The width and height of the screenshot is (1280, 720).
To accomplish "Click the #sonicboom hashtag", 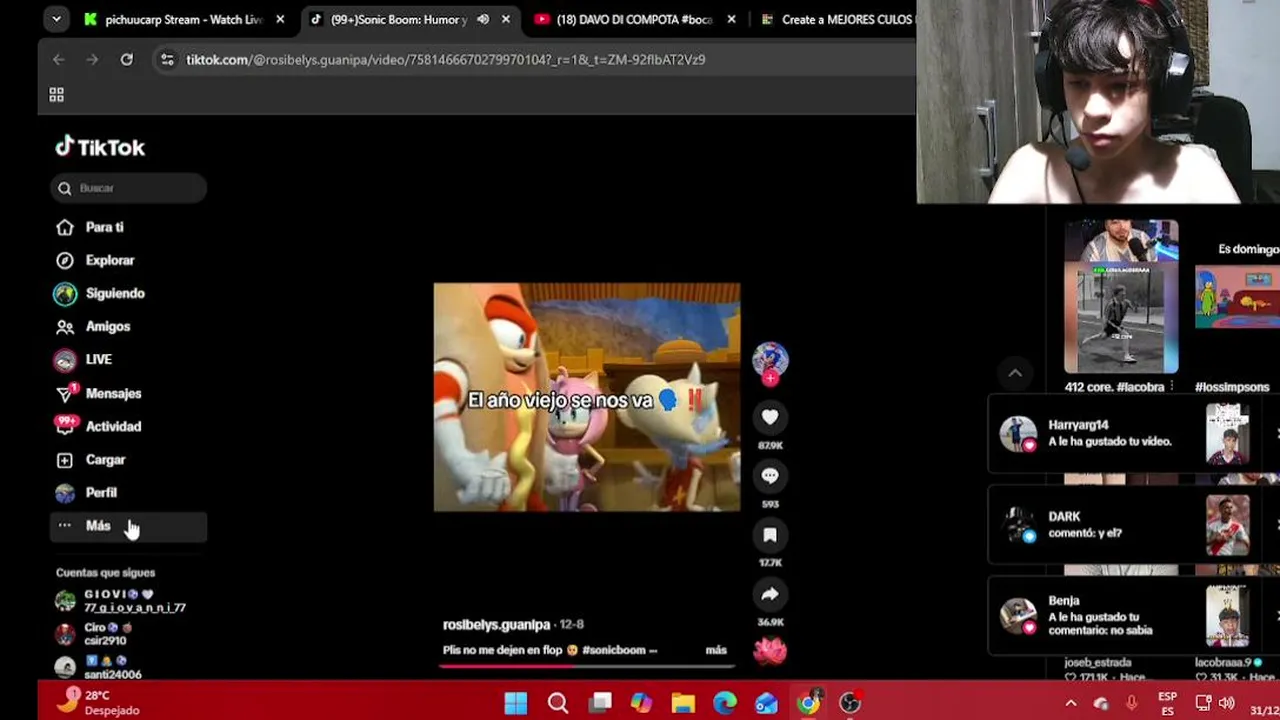I will point(614,650).
